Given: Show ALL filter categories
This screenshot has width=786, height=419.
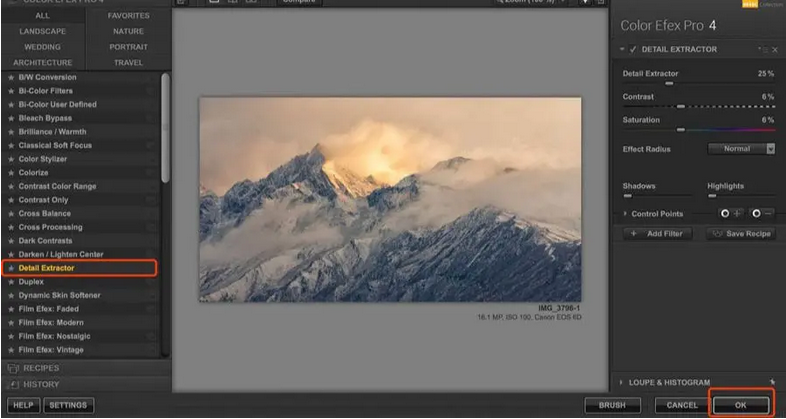Looking at the screenshot, I should click(x=43, y=16).
